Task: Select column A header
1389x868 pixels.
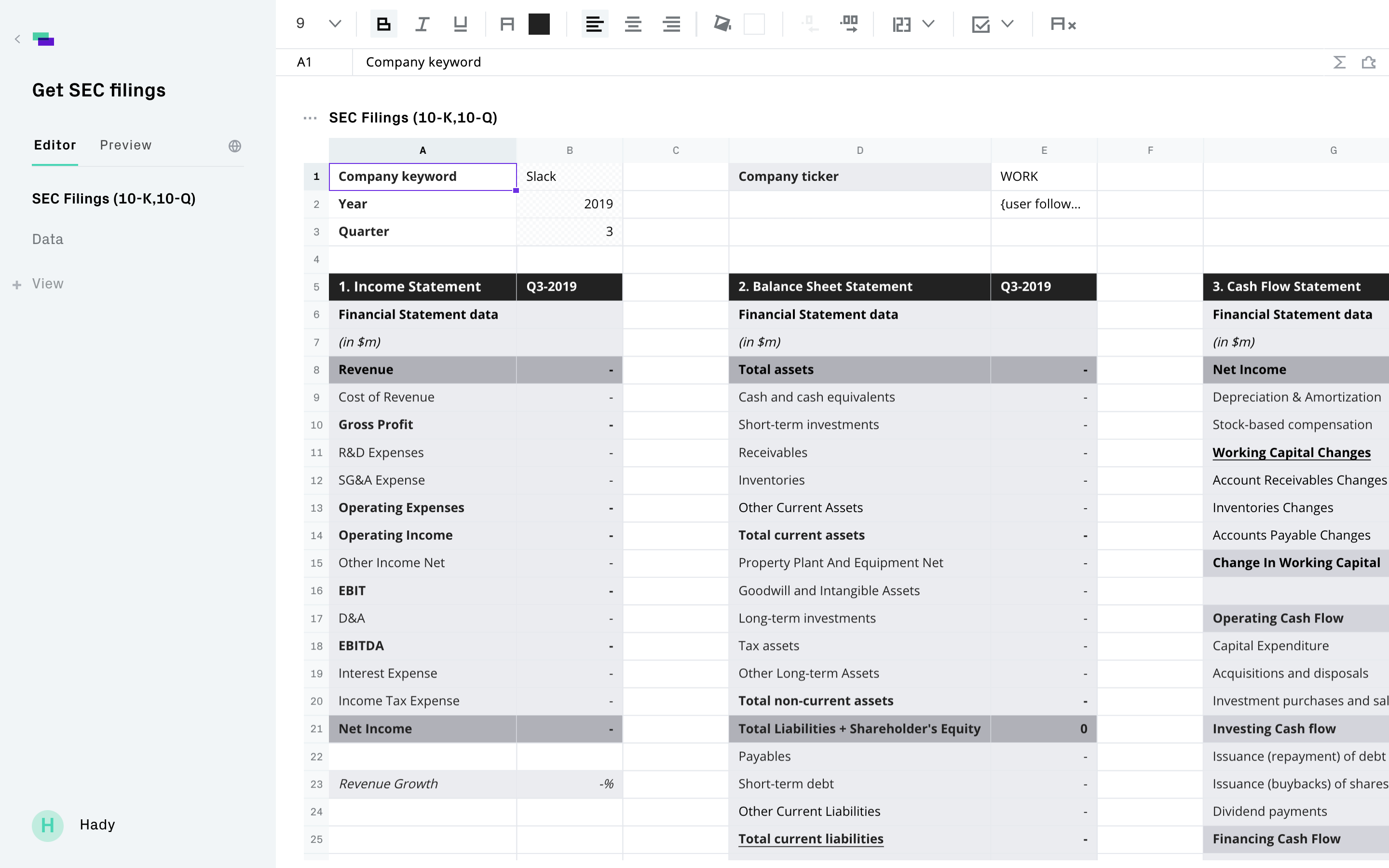Action: coord(422,150)
